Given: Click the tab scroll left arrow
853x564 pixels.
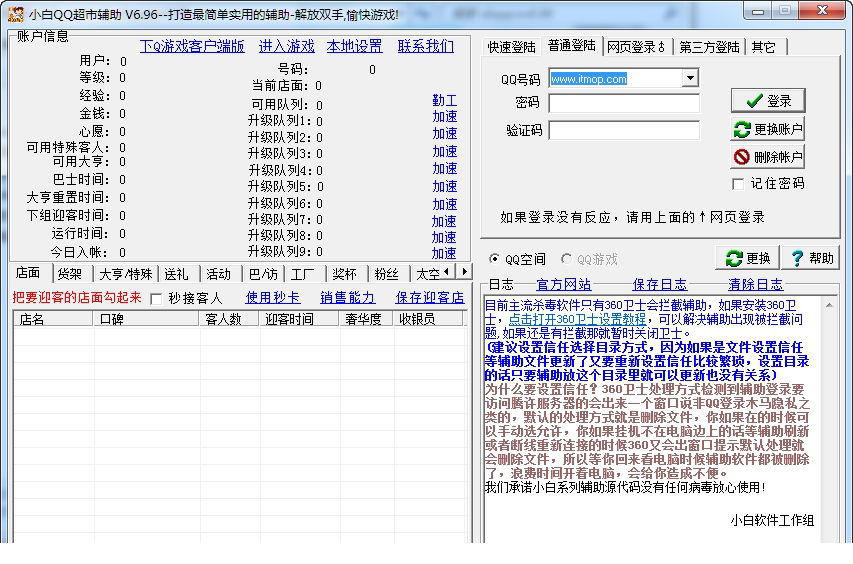Looking at the screenshot, I should (x=447, y=271).
